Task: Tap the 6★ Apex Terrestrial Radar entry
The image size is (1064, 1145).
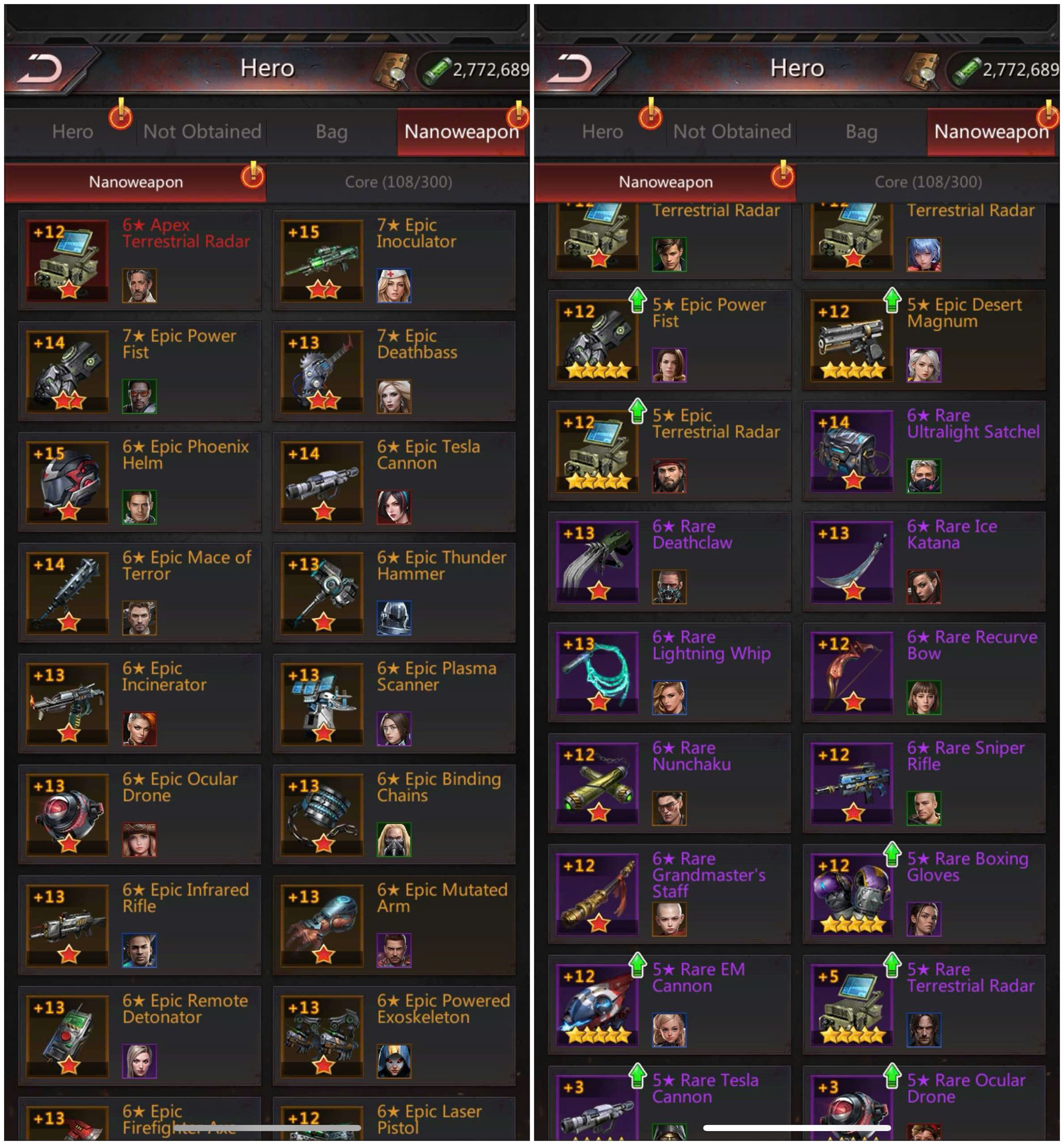Action: click(140, 260)
